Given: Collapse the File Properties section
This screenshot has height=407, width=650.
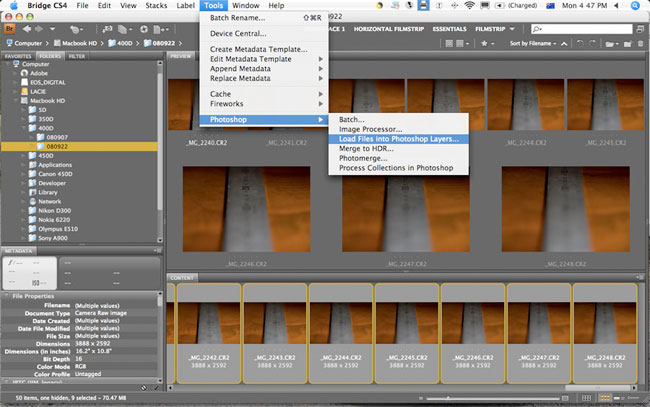Looking at the screenshot, I should (6, 296).
